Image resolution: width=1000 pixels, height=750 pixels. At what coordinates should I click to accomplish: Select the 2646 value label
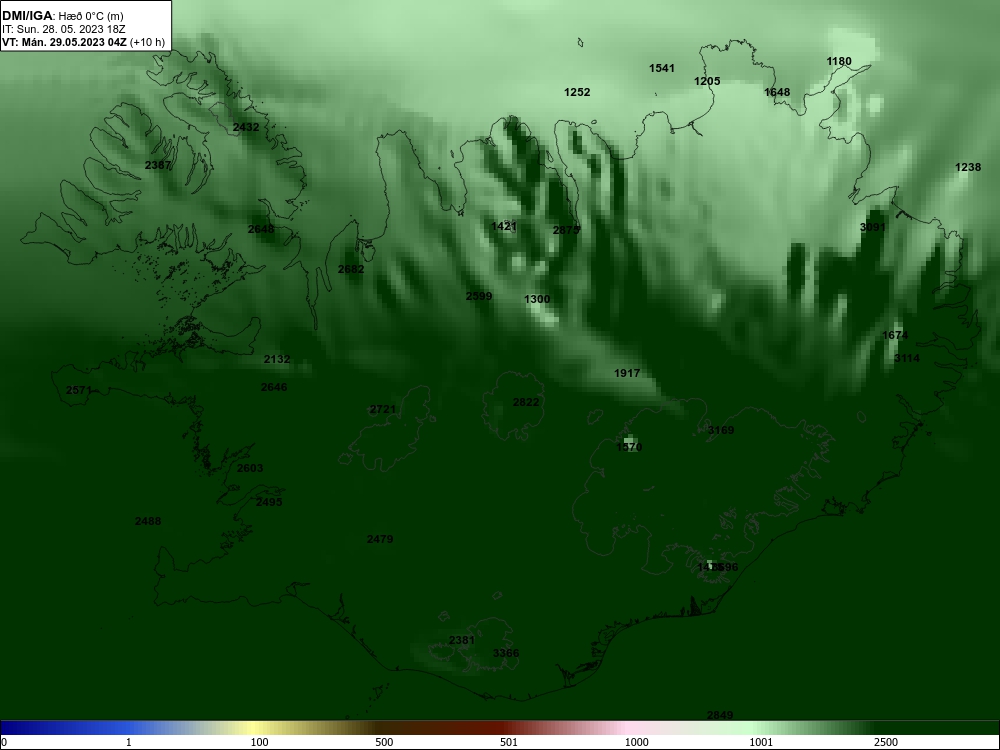click(274, 387)
